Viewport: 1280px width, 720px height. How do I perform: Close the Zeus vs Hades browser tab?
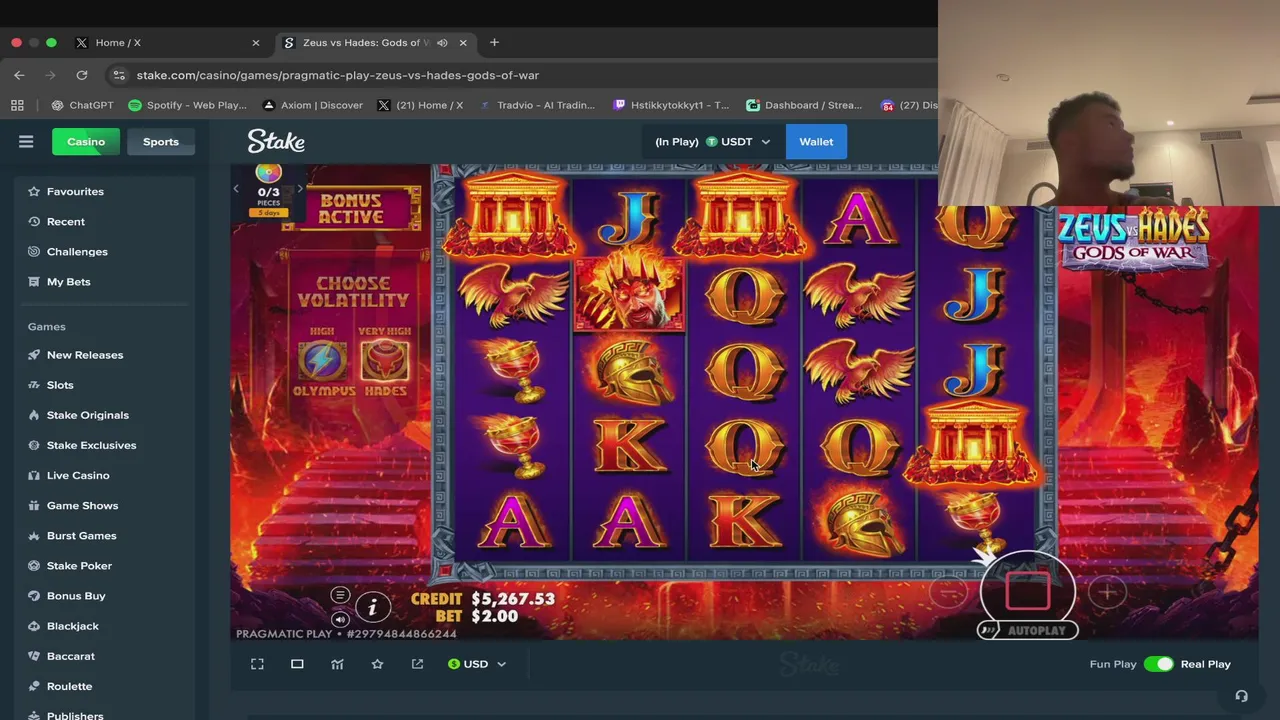point(463,43)
